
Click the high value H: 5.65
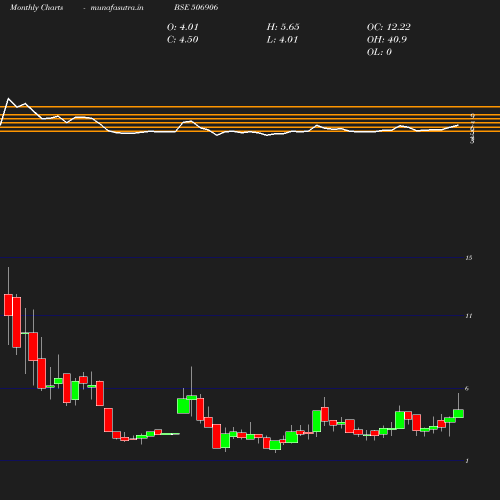(283, 27)
